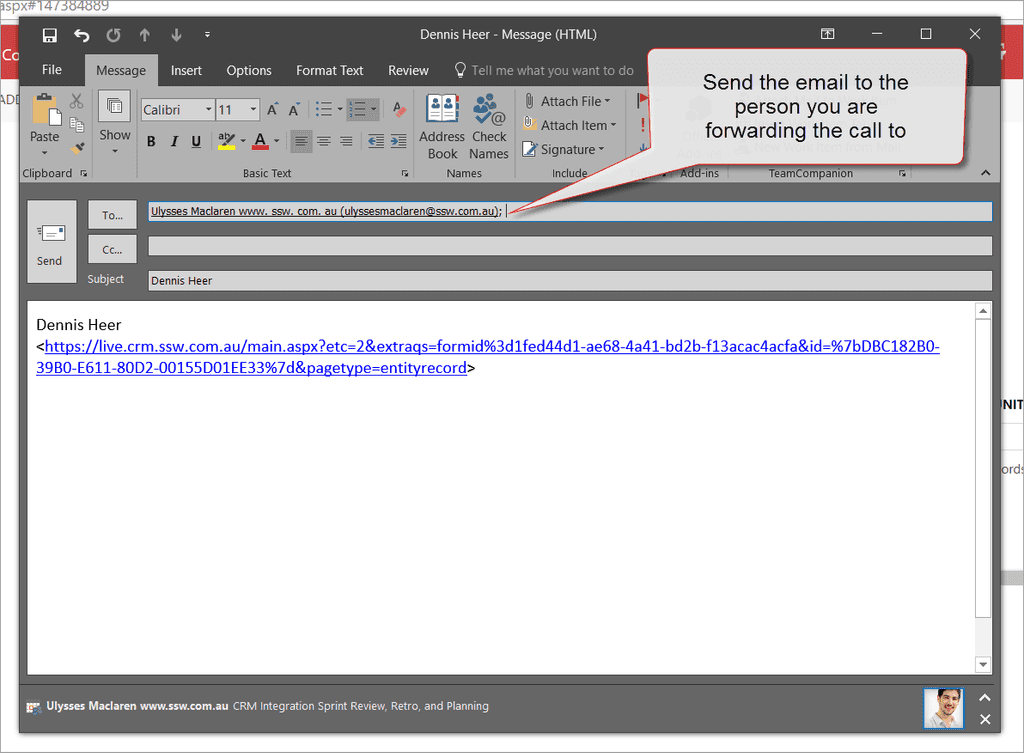This screenshot has width=1024, height=753.
Task: Open the Address Book
Action: [442, 126]
